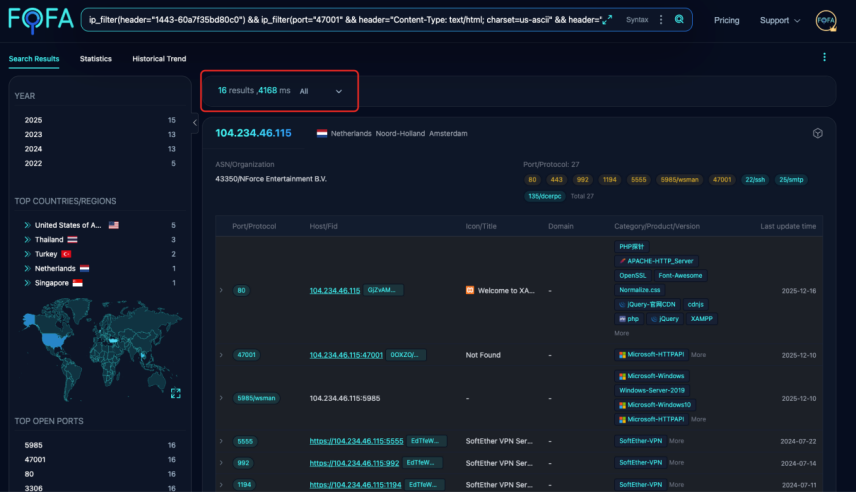Click the Syntax helper in the search bar
Screen dimensions: 856x492
click(x=636, y=20)
